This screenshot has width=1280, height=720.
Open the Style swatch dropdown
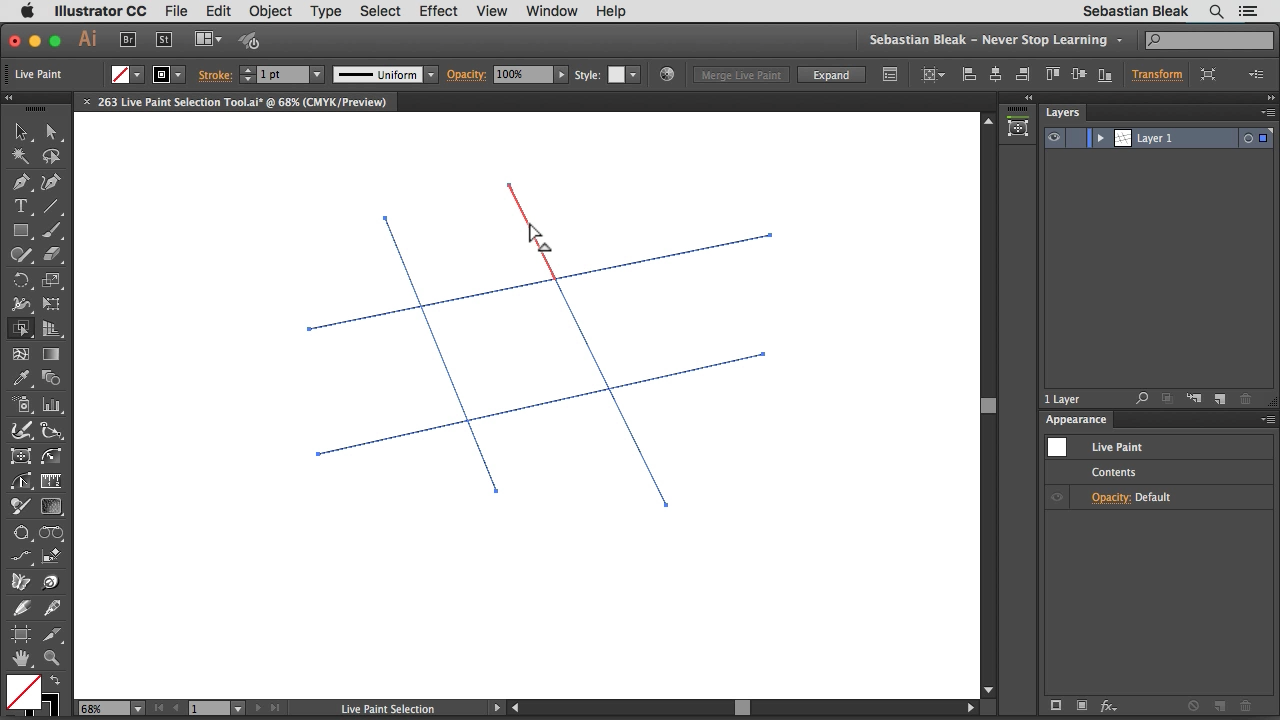pos(632,75)
